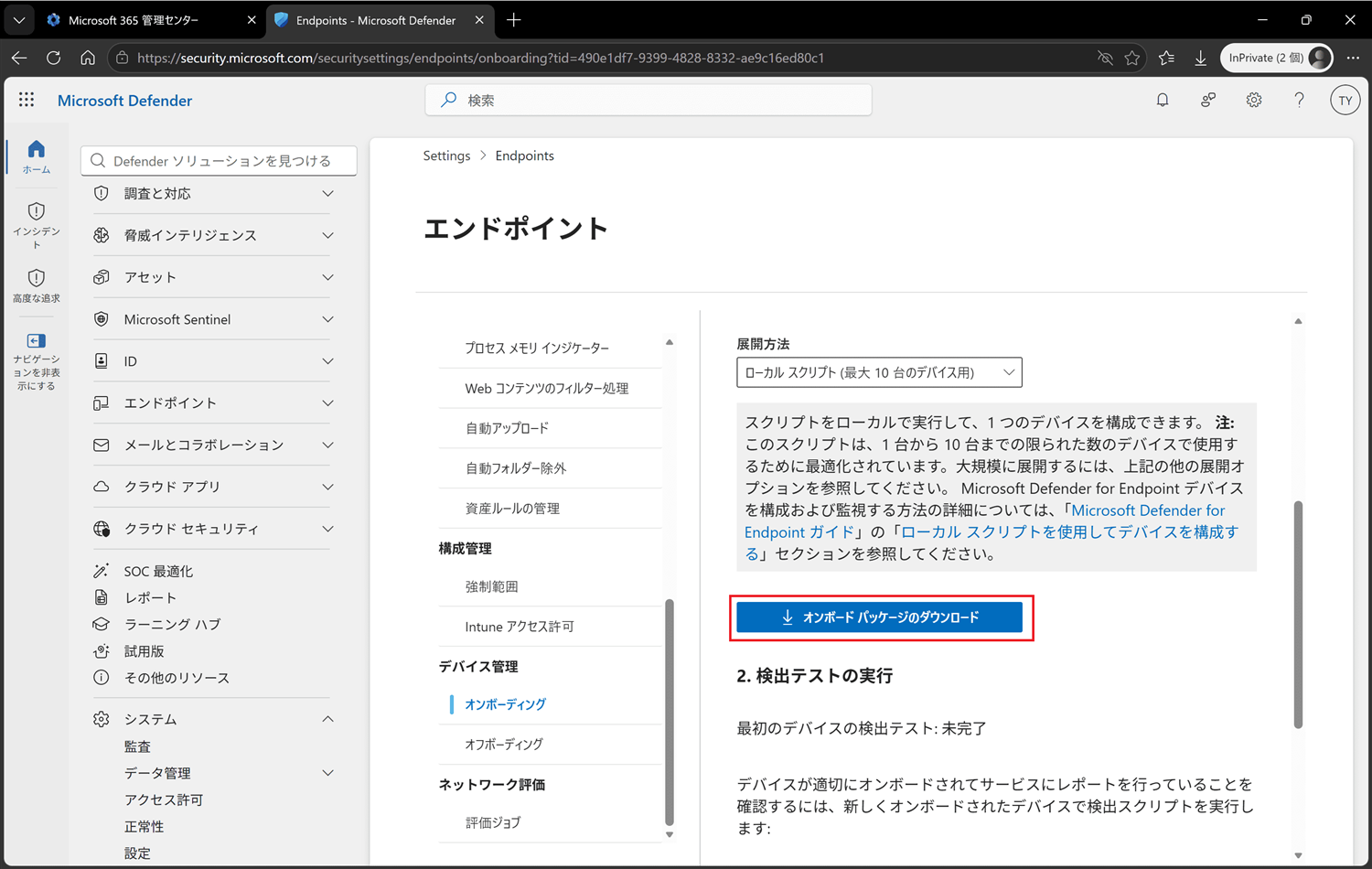Click the browser back arrow
The image size is (1372, 869).
tap(19, 58)
